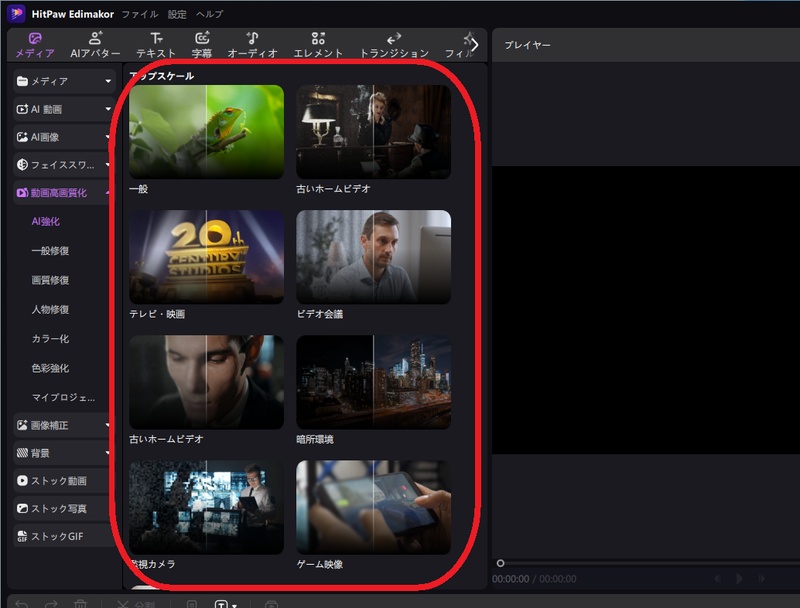Viewport: 800px width, 608px height.
Task: Select 一般修復 in the sidebar
Action: [x=51, y=251]
